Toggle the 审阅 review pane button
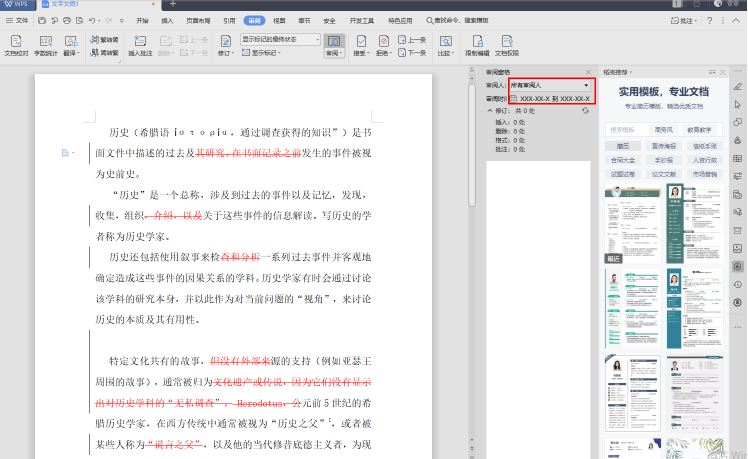Image resolution: width=748 pixels, height=459 pixels. pyautogui.click(x=334, y=46)
